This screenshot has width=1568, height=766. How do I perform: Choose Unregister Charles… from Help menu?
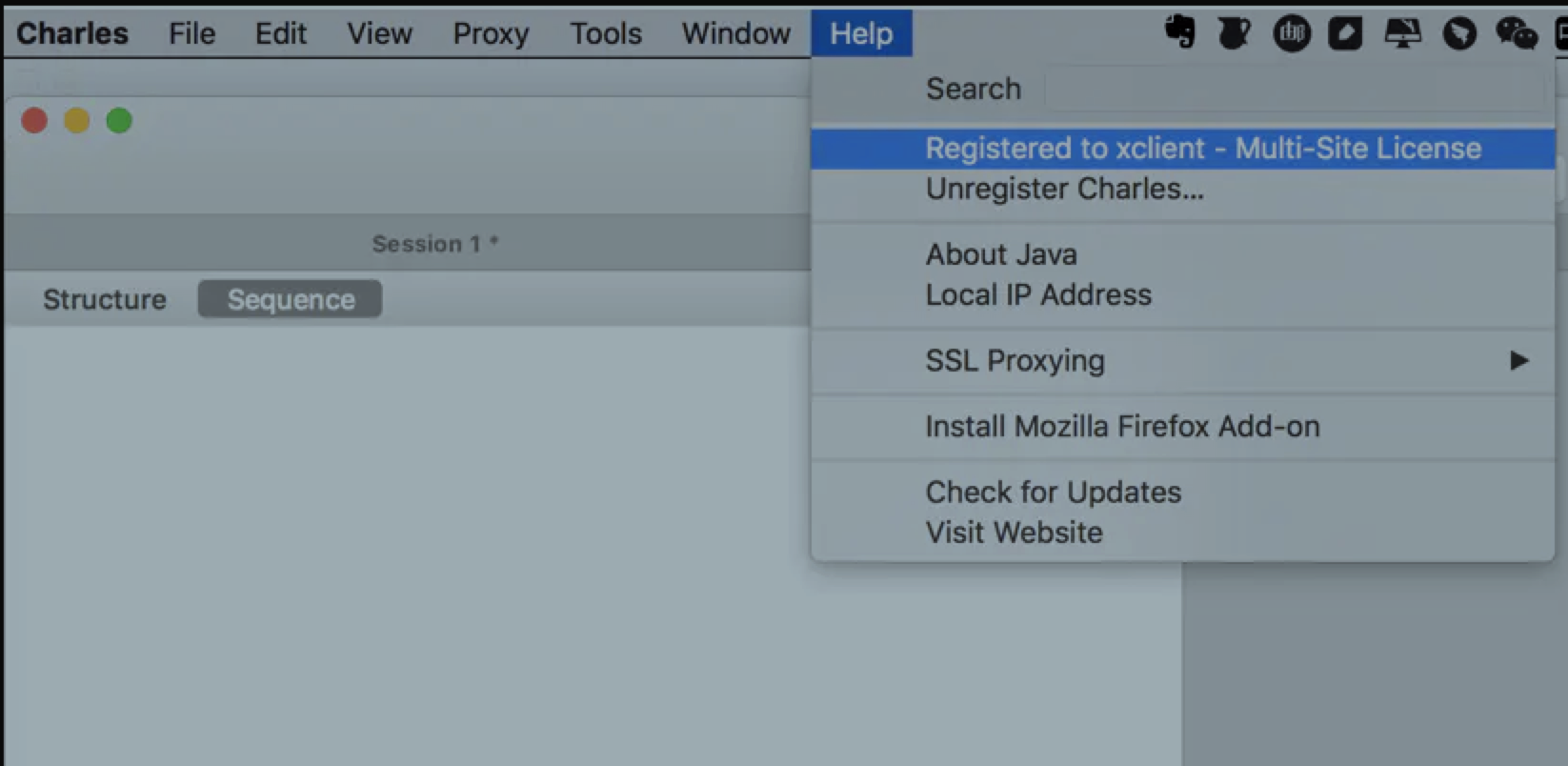[x=1064, y=189]
